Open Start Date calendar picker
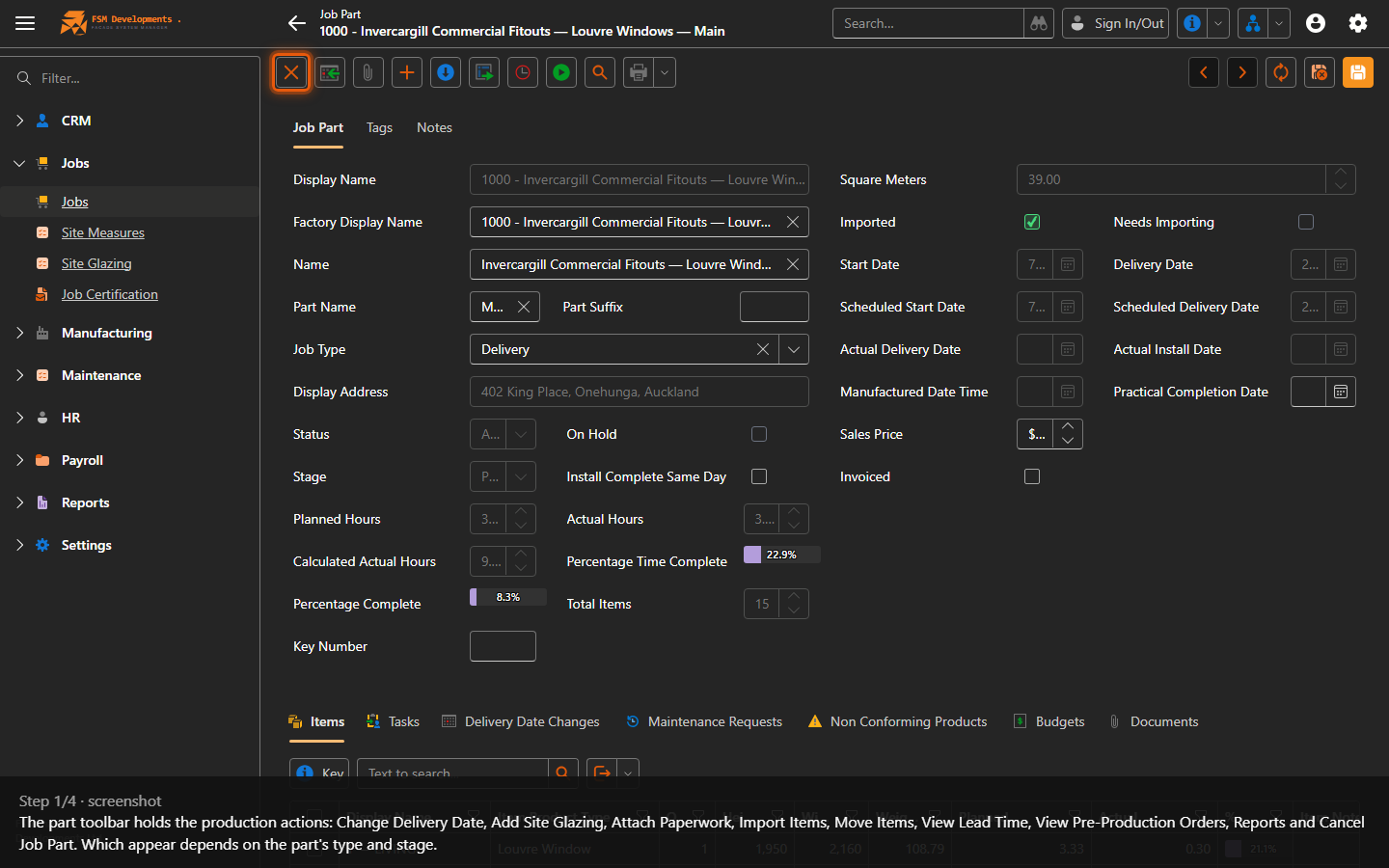Screen dimensions: 1389x868 1068,264
